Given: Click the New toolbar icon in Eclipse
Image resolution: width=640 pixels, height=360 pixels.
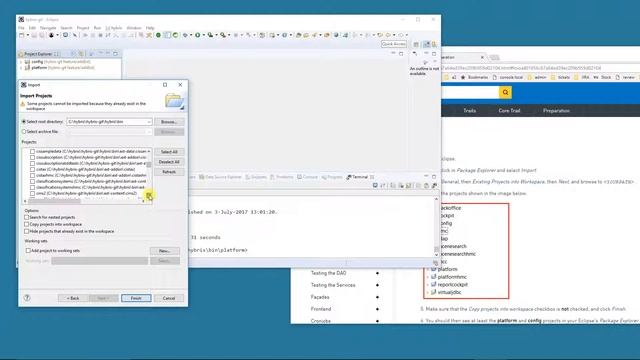Looking at the screenshot, I should coord(22,36).
